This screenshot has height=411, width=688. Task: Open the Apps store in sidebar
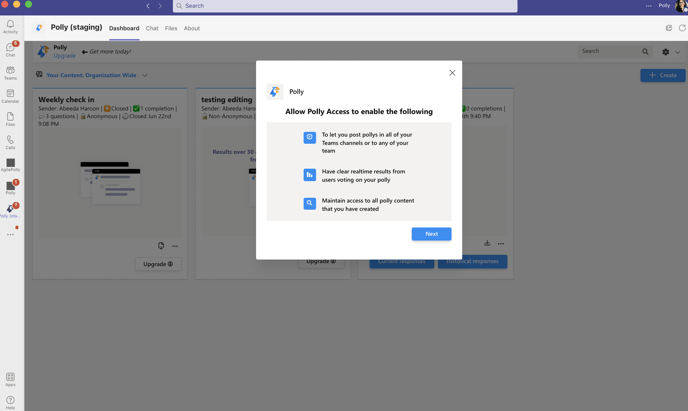[10, 380]
